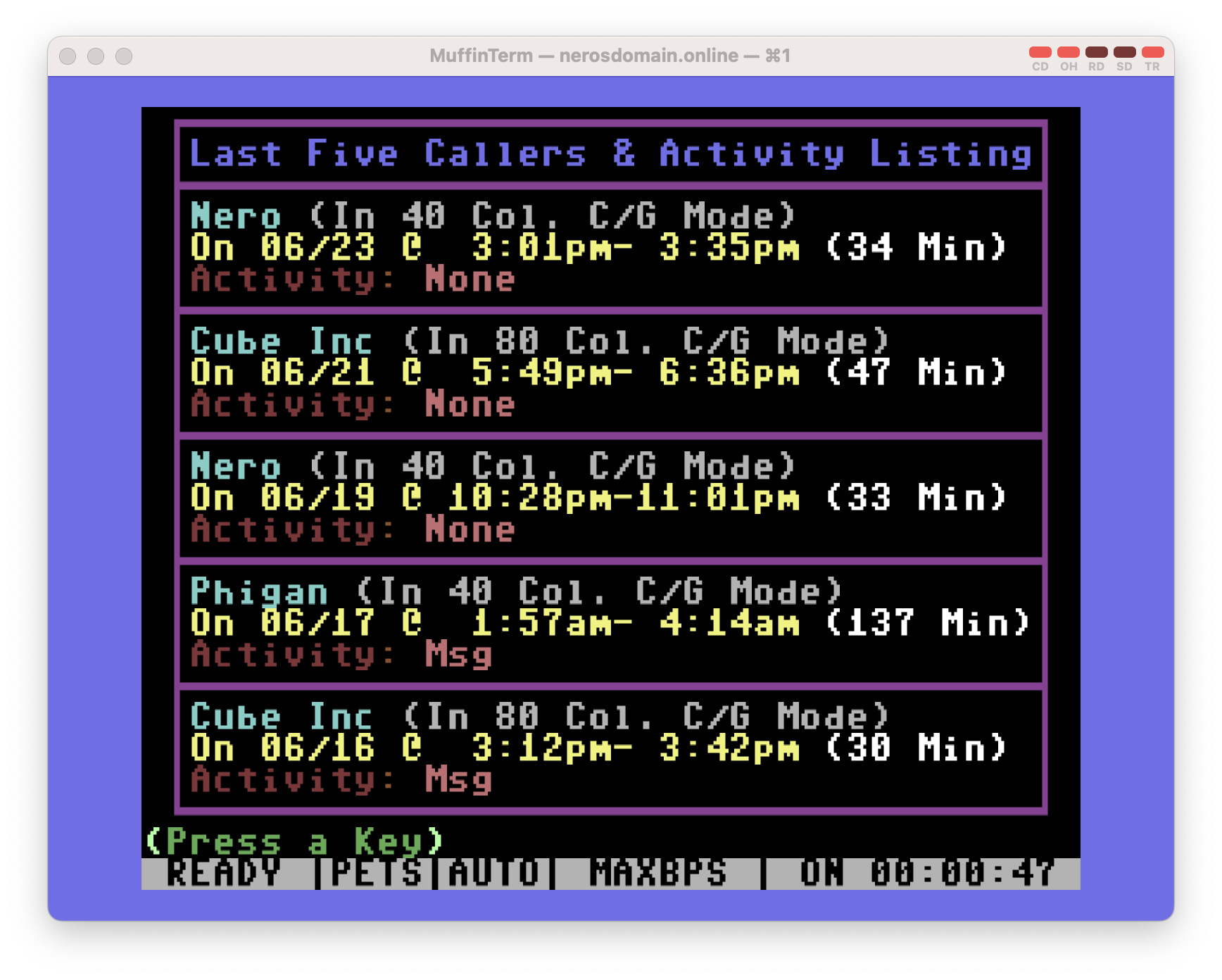Click the session line On 06/21 5:49pm
Image resolution: width=1222 pixels, height=980 pixels.
coord(598,372)
